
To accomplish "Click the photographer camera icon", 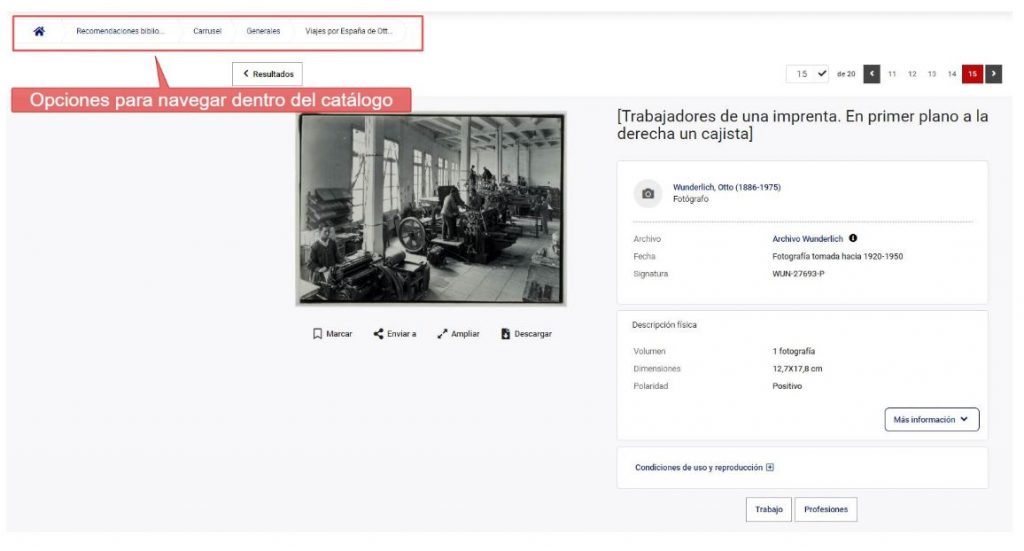I will (648, 194).
